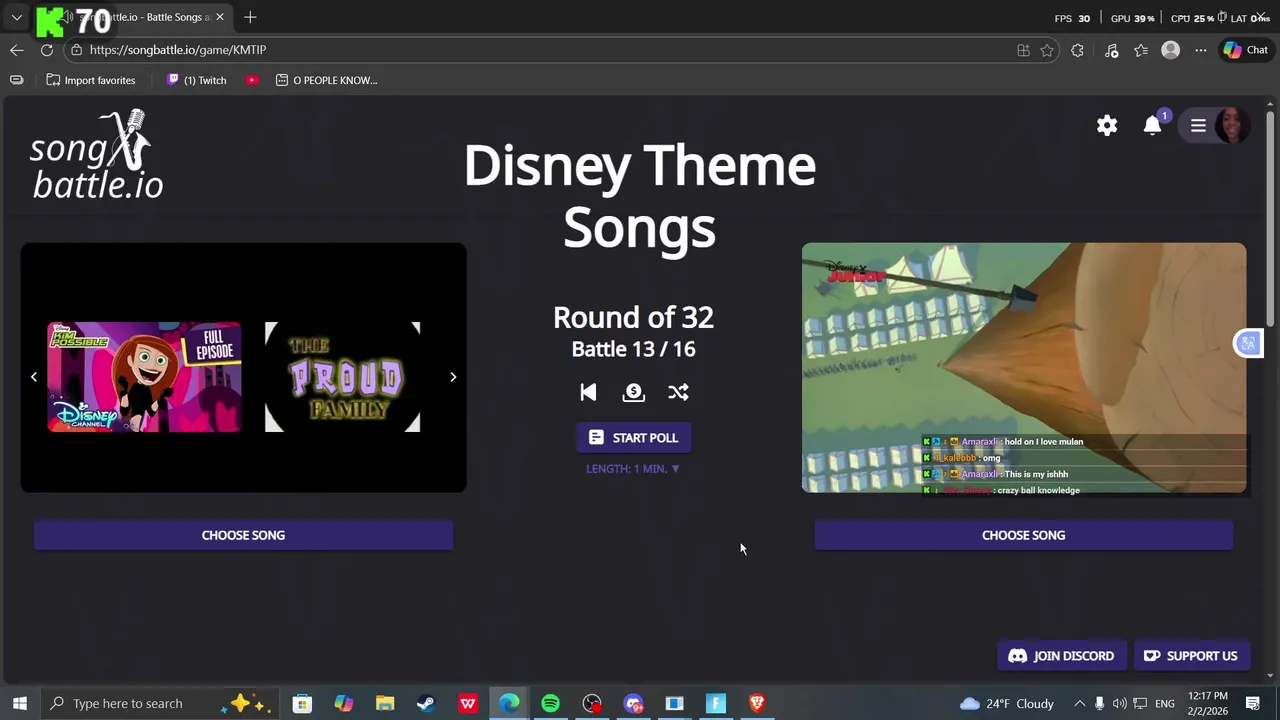This screenshot has width=1280, height=720.
Task: Go back to the previous battle
Action: (588, 392)
